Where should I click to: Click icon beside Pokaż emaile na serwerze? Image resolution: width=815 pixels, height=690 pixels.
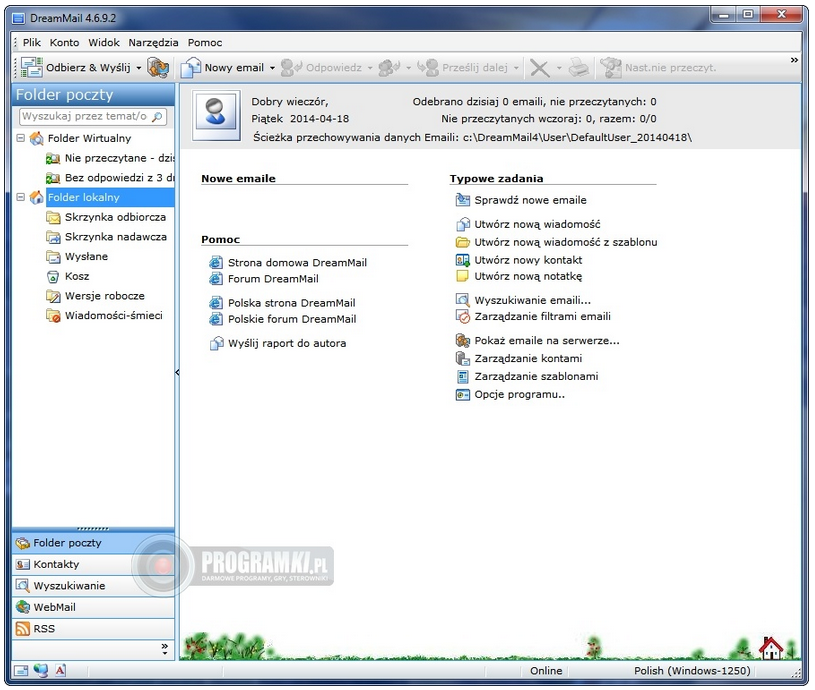point(463,341)
